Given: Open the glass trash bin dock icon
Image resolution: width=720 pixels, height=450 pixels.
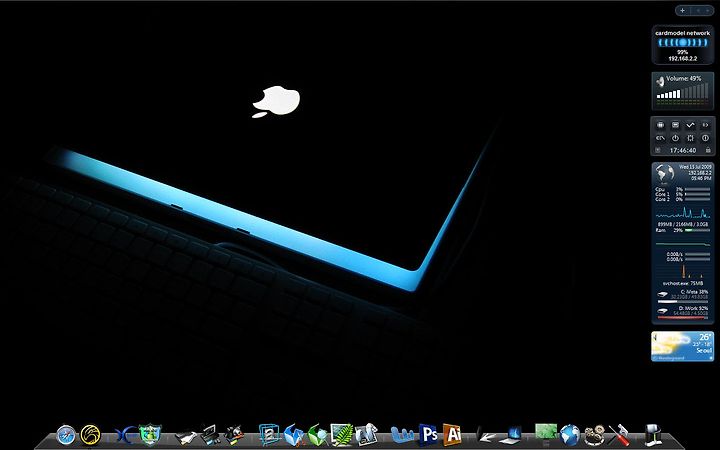Looking at the screenshot, I should click(x=652, y=434).
